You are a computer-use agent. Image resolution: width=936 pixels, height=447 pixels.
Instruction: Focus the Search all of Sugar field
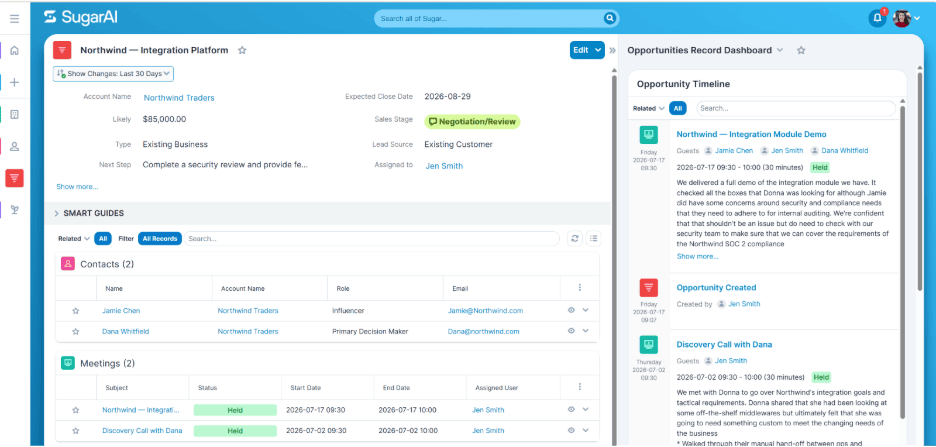[x=489, y=19]
